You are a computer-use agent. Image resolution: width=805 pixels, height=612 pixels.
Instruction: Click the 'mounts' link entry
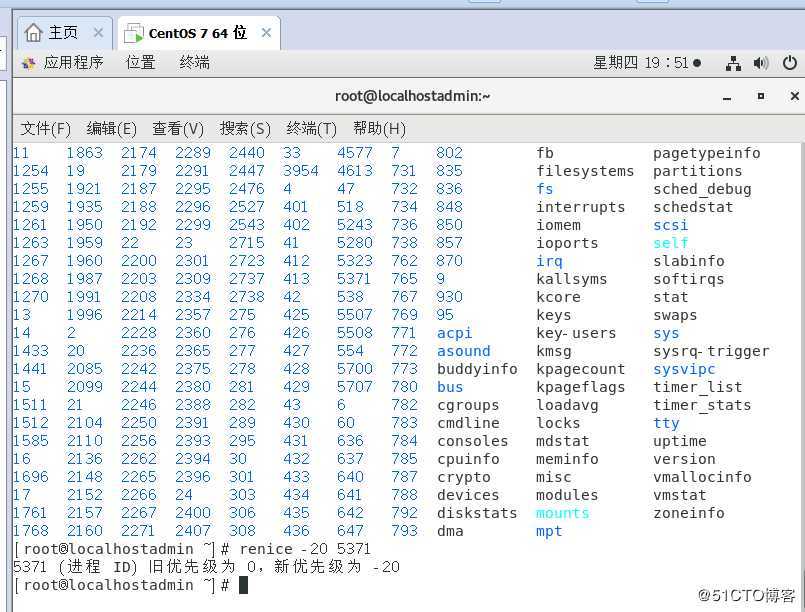pyautogui.click(x=563, y=513)
